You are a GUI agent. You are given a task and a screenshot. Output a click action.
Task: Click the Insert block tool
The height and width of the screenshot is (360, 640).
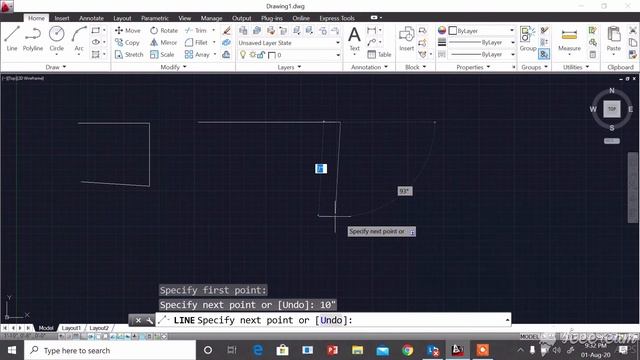(407, 39)
